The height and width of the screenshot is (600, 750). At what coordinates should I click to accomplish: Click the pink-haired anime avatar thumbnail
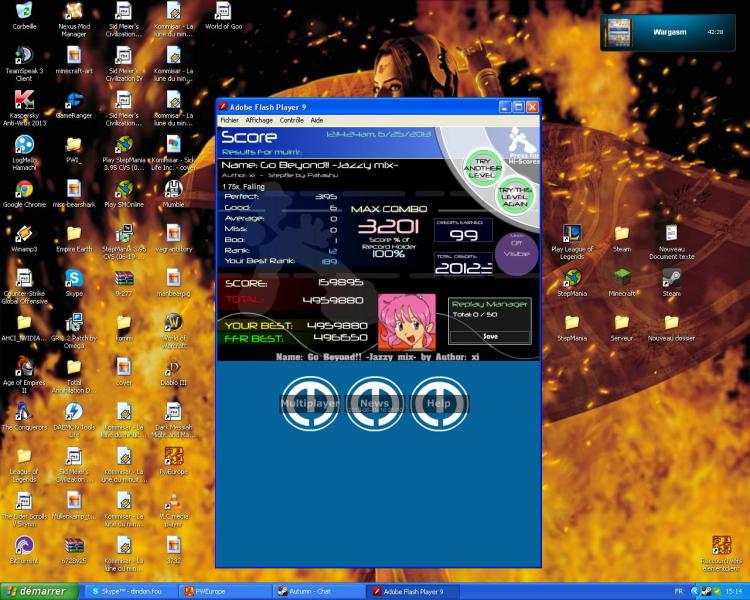pos(406,321)
